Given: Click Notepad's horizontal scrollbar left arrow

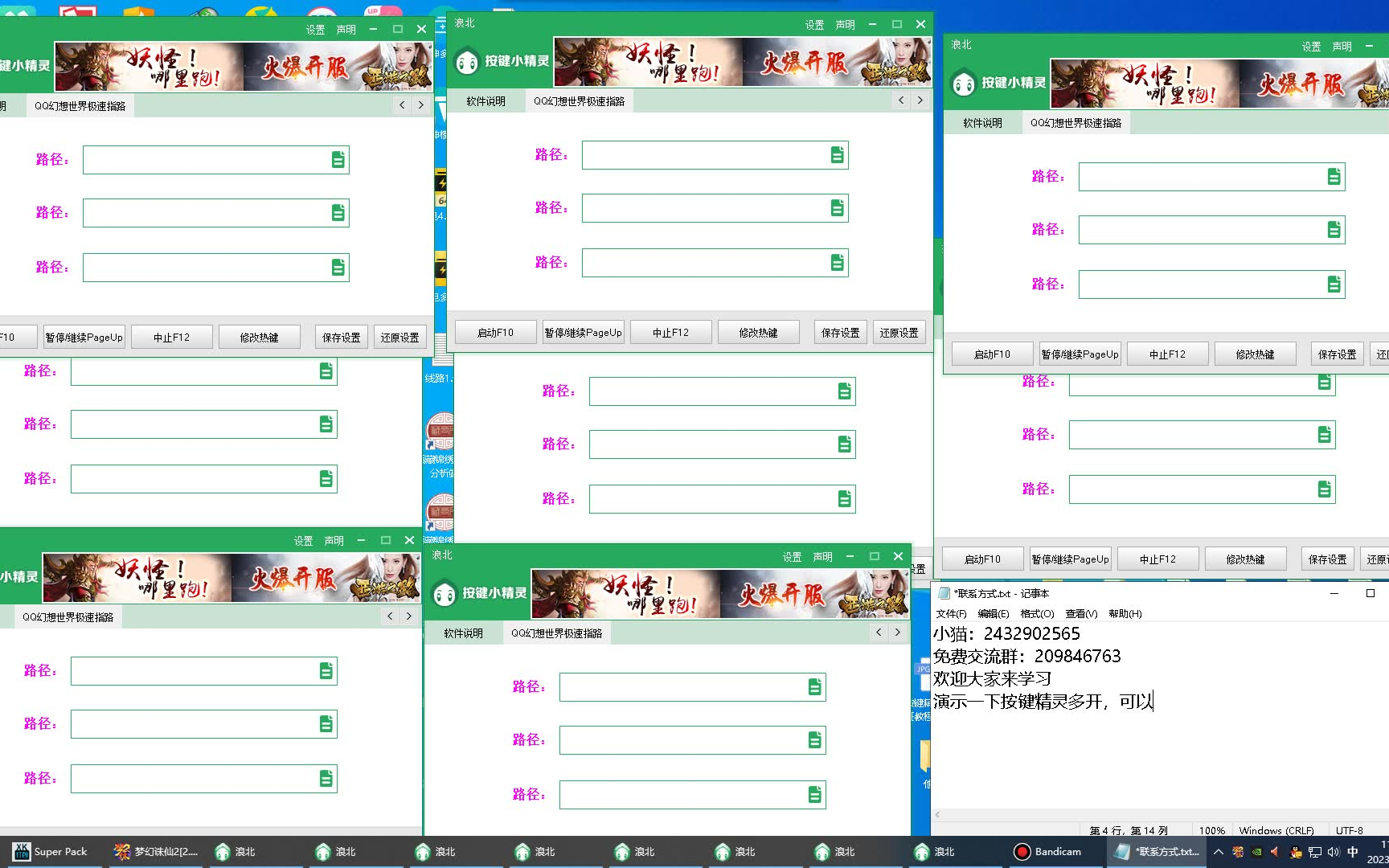Looking at the screenshot, I should tap(937, 815).
